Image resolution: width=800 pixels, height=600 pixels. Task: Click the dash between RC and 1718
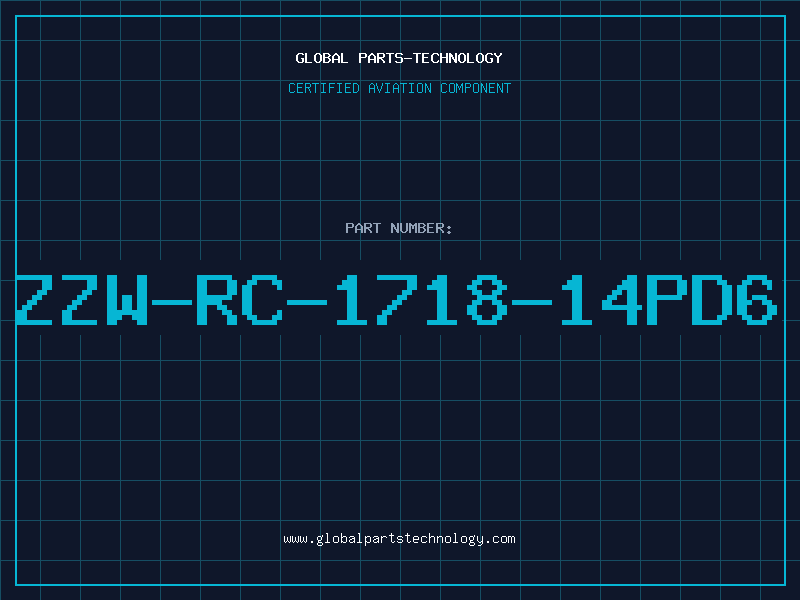[307, 303]
